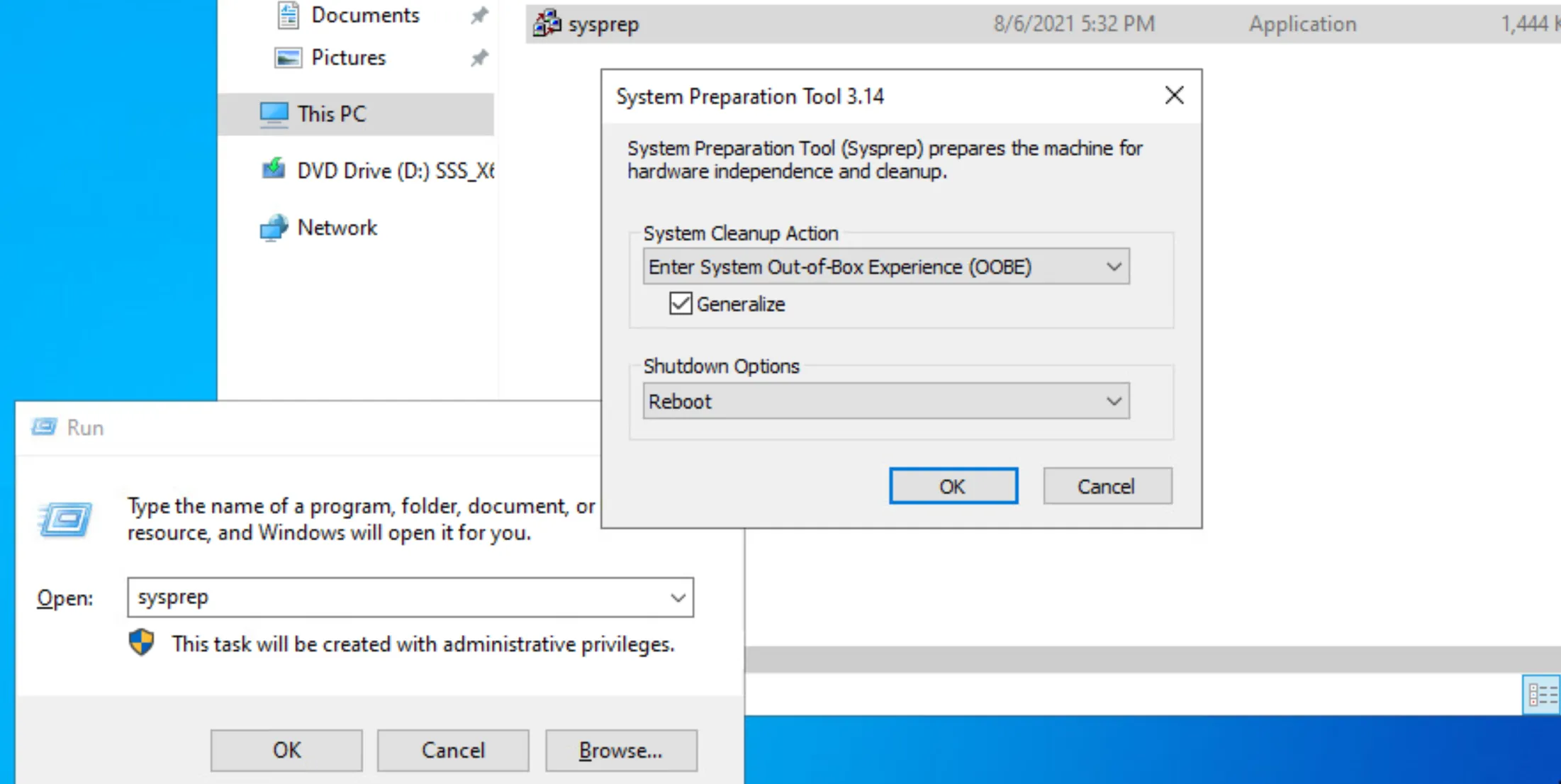Click the DVD Drive (D:) icon
The height and width of the screenshot is (784, 1561).
point(274,170)
